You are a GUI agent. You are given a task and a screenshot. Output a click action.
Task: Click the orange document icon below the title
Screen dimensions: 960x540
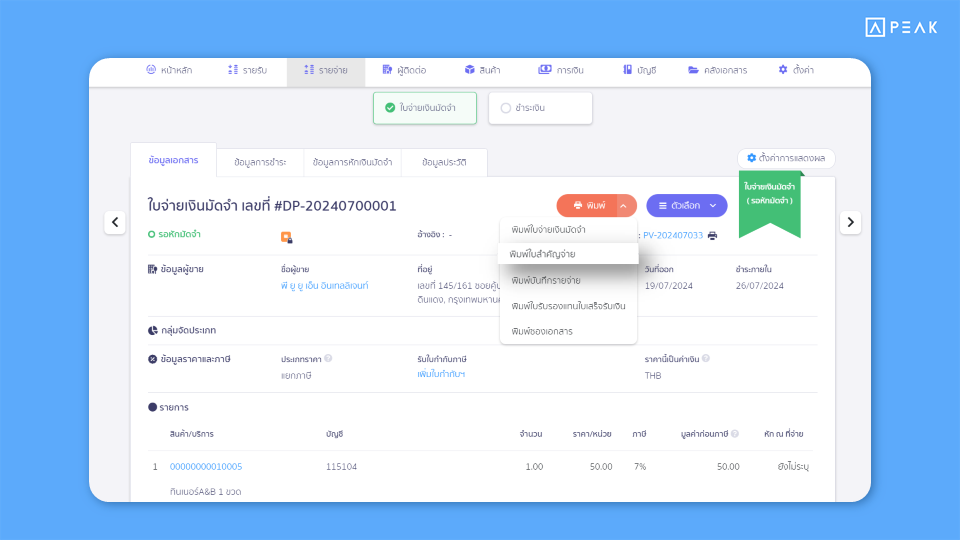tap(286, 237)
